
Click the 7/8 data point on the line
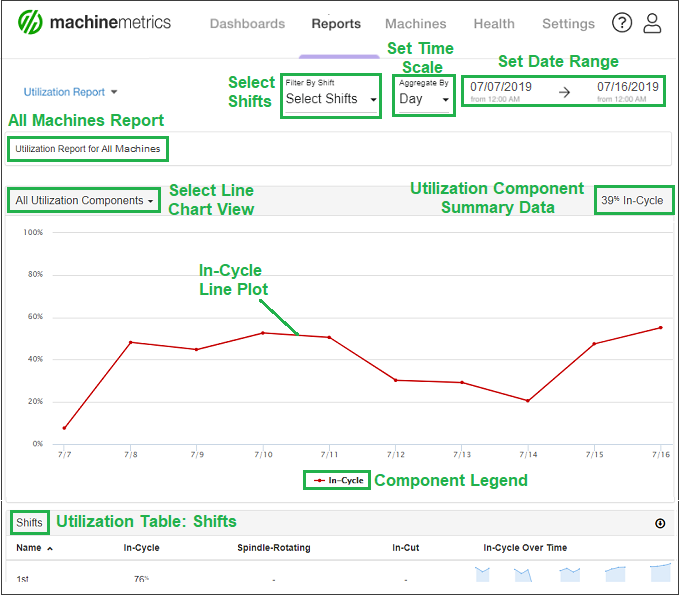[x=131, y=343]
